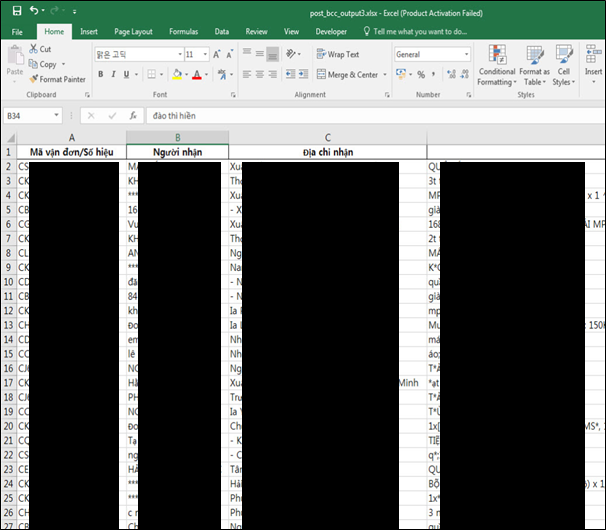Click the font color red swatch
Image resolution: width=607 pixels, height=531 pixels.
(x=197, y=74)
